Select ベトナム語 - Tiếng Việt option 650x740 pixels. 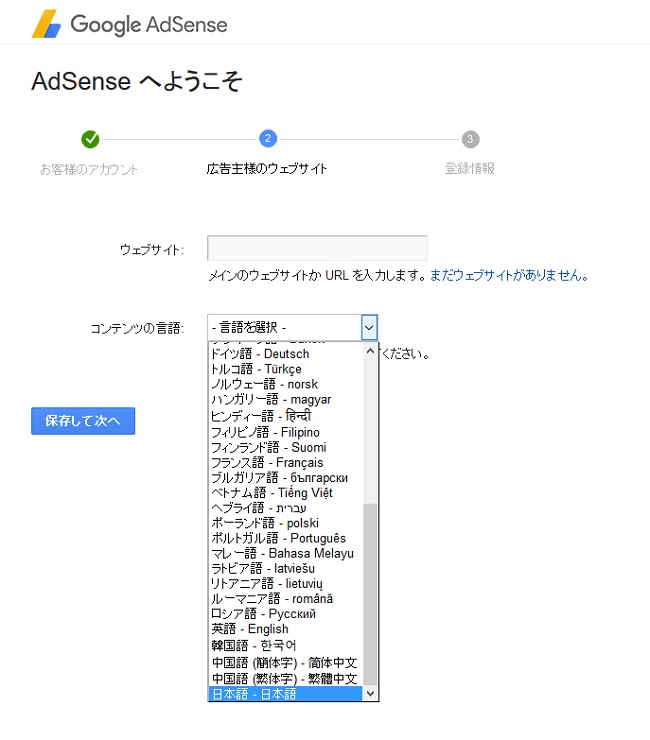[x=286, y=493]
